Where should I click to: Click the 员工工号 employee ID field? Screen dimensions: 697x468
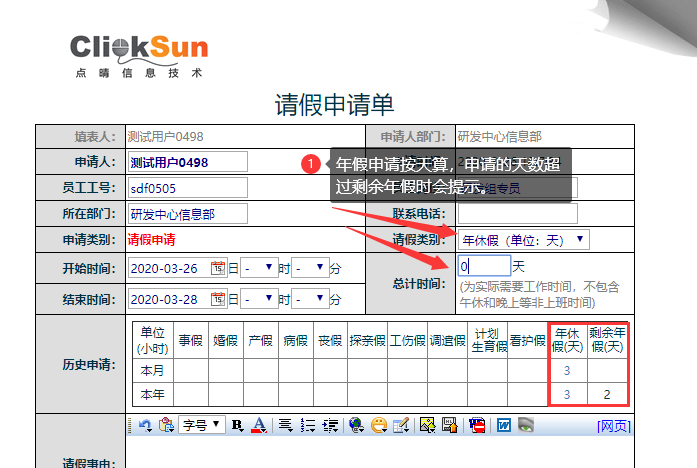tap(187, 188)
